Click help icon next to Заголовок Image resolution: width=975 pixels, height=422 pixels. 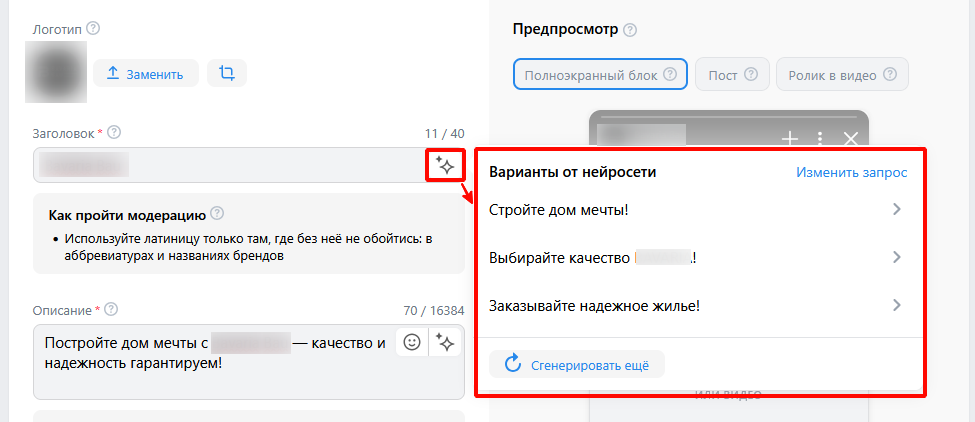(114, 133)
